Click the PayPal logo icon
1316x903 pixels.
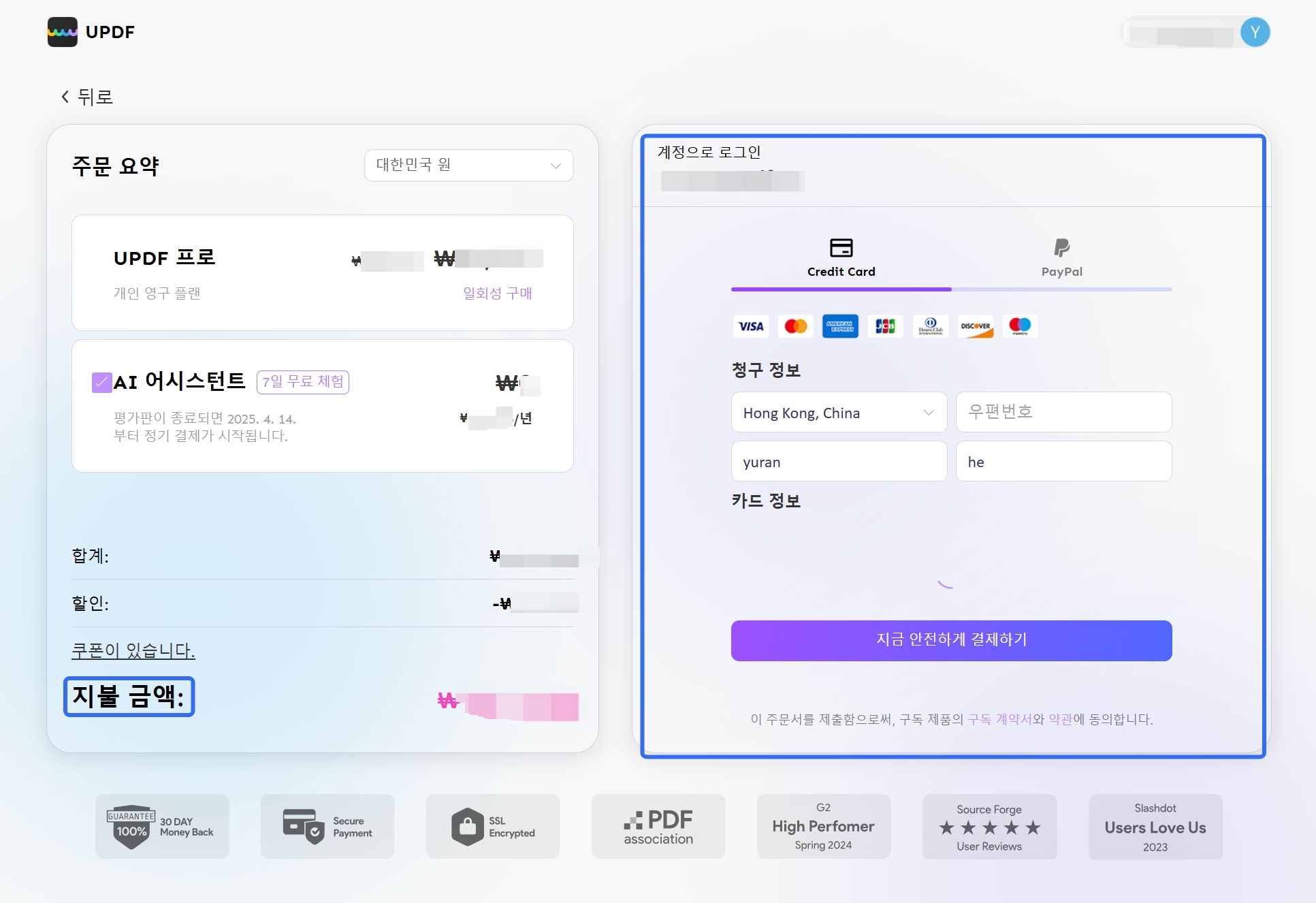[1061, 247]
